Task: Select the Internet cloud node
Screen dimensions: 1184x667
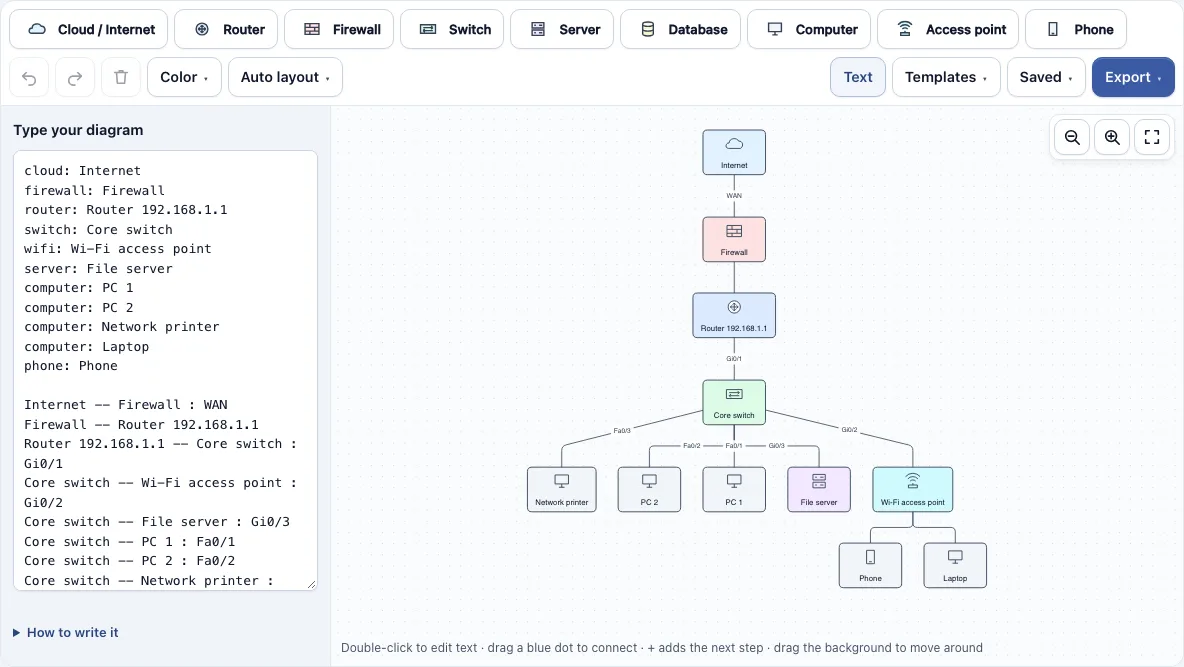Action: [734, 153]
